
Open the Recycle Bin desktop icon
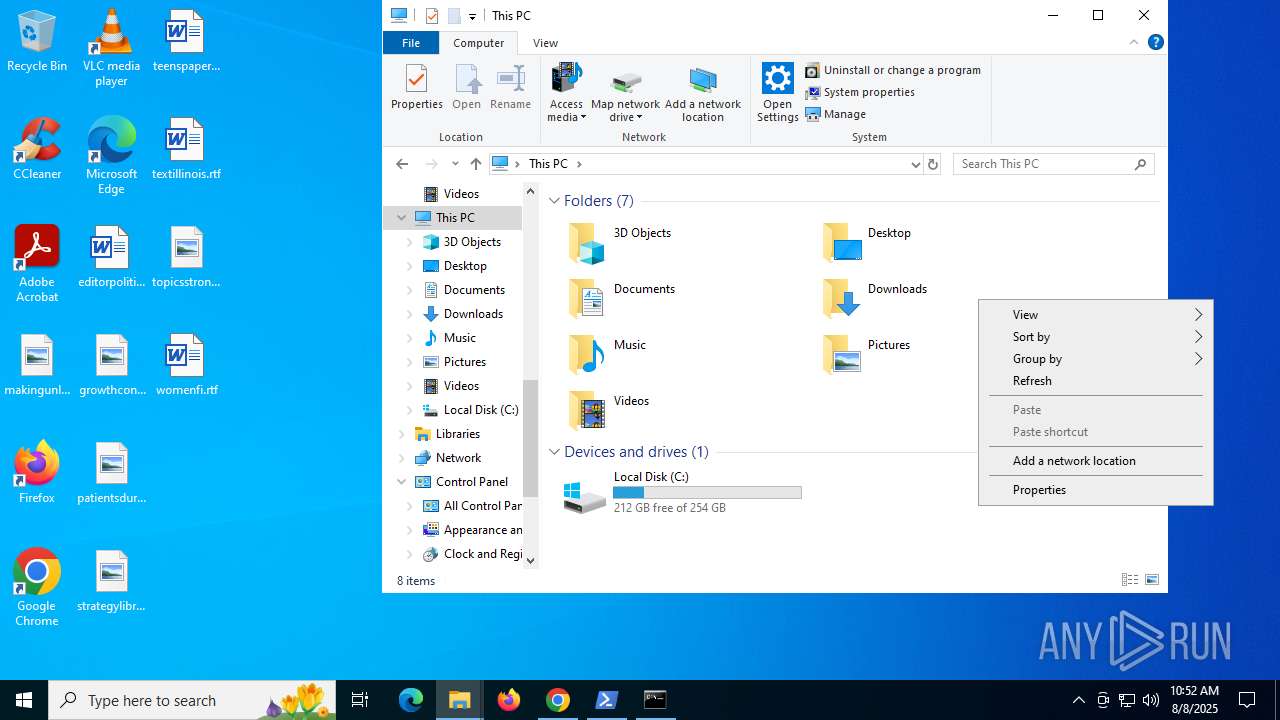37,41
